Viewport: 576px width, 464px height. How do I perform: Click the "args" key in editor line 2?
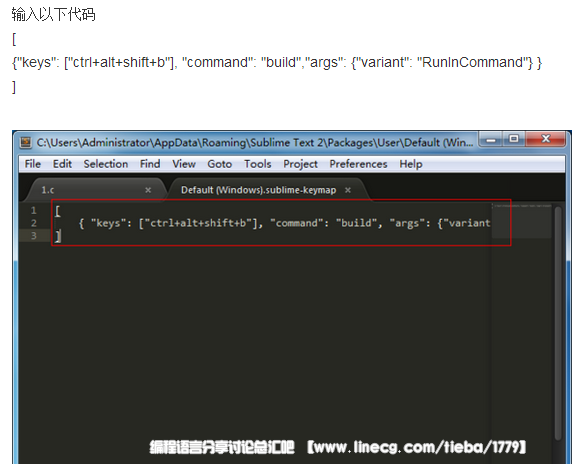[407, 223]
